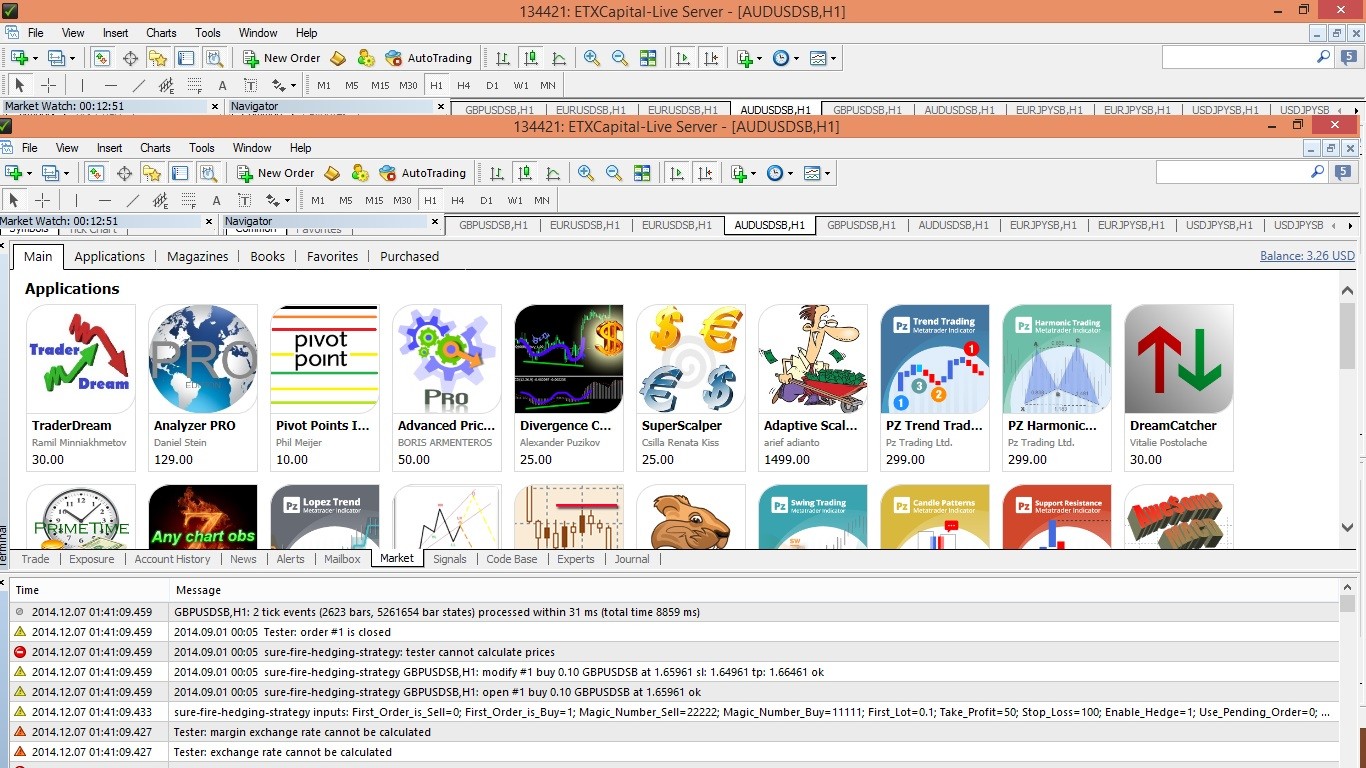Open the Account History terminal tab
Viewport: 1366px width, 768px height.
tap(172, 559)
